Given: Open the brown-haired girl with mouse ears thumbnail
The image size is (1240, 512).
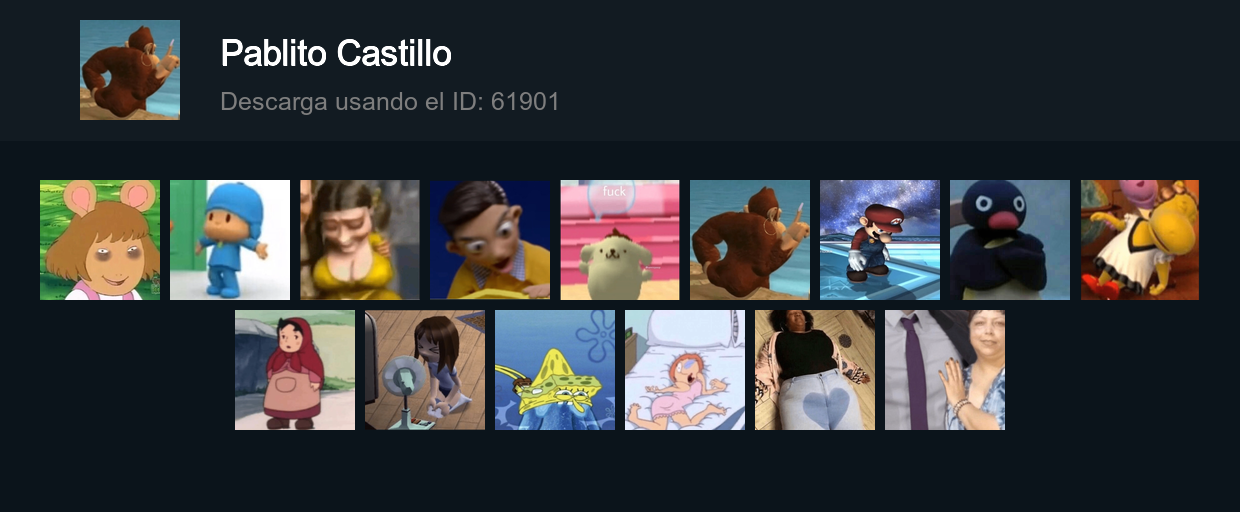Looking at the screenshot, I should click(x=100, y=240).
